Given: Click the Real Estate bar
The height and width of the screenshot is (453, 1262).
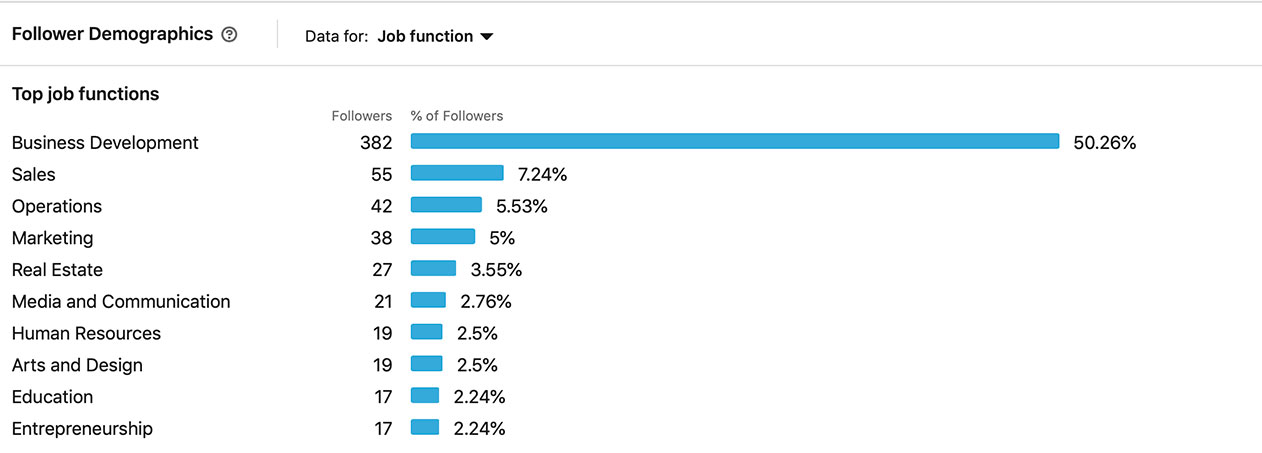Looking at the screenshot, I should point(433,269).
